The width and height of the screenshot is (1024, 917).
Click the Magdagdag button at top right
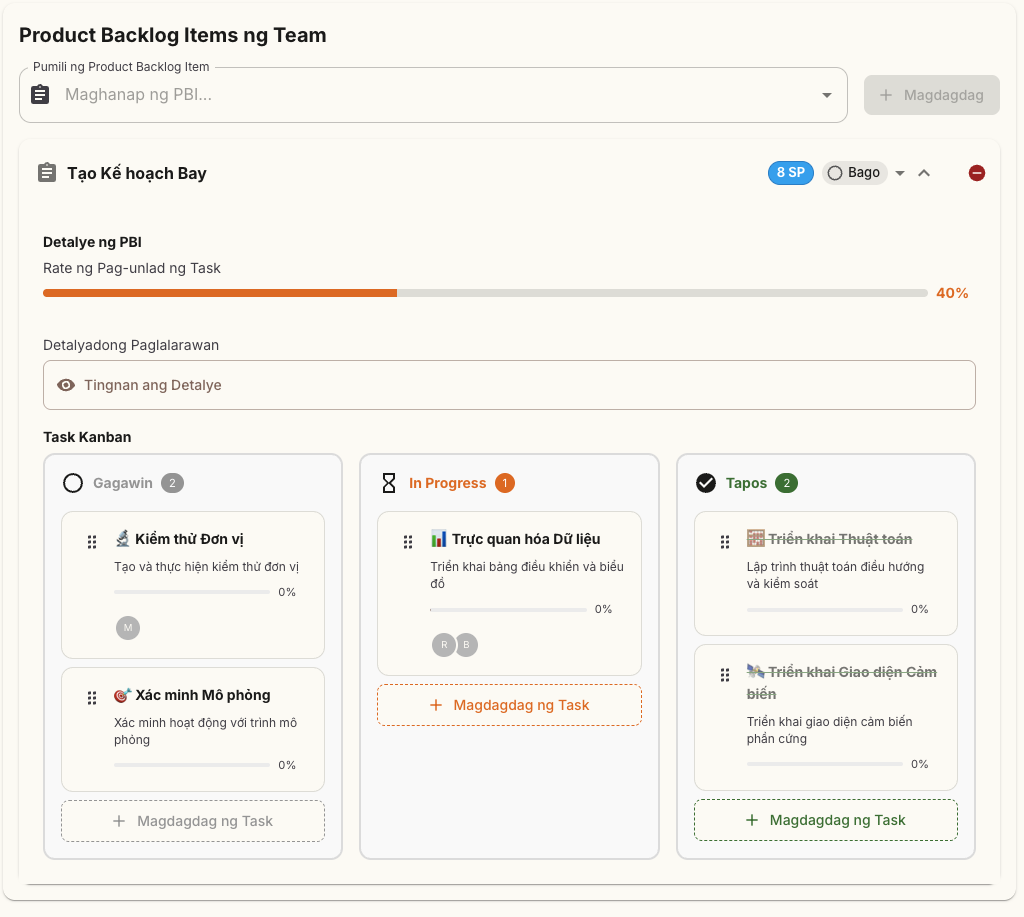pos(931,94)
